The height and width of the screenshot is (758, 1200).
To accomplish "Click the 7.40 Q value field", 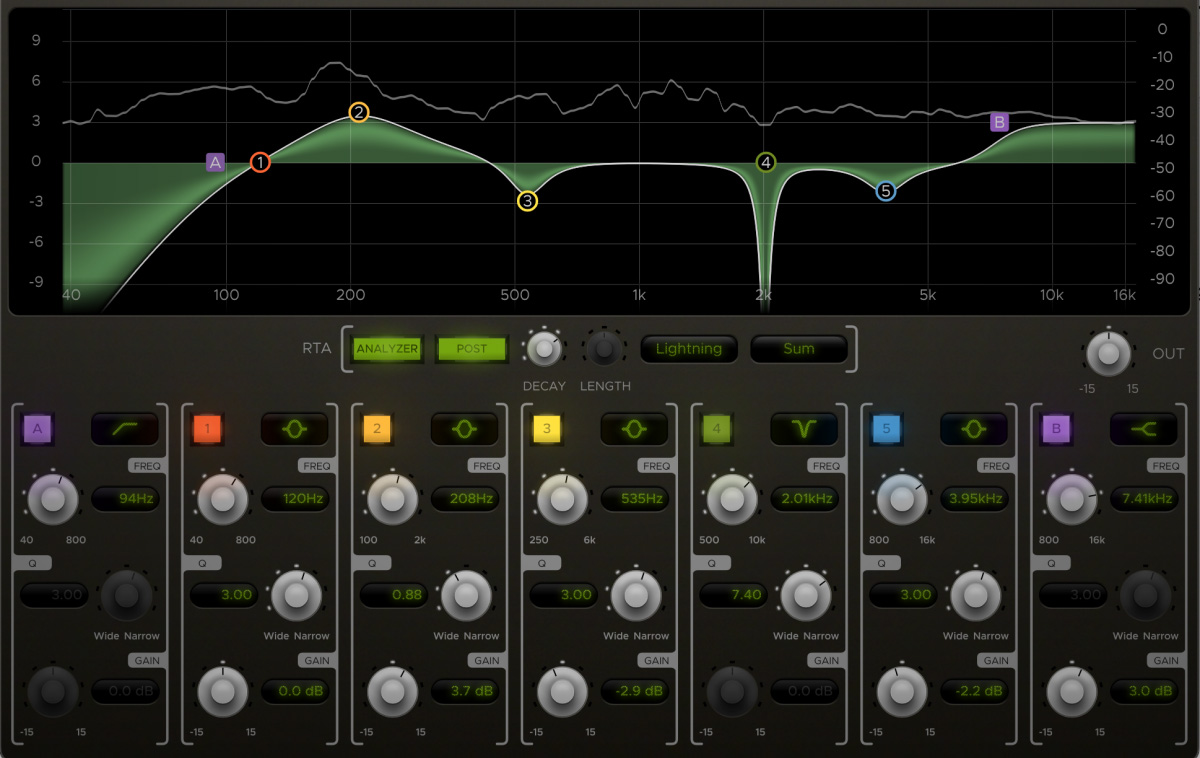I will [x=734, y=595].
